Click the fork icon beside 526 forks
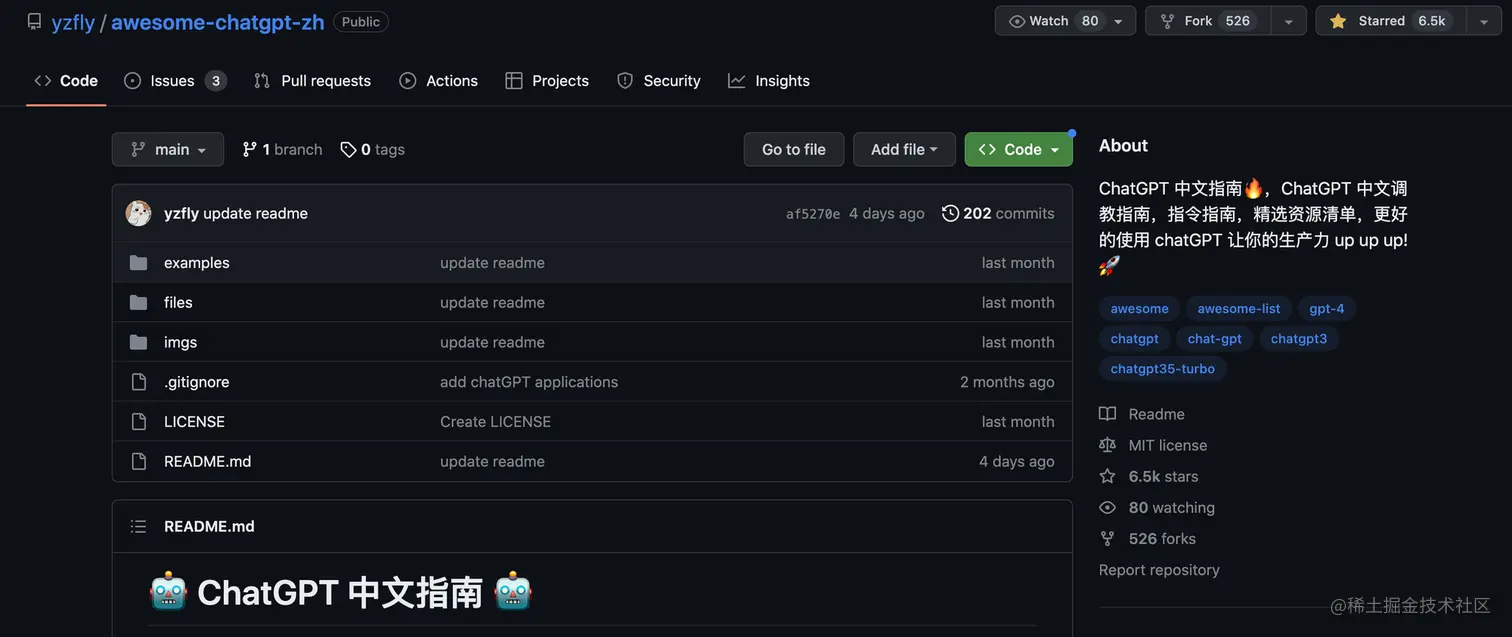The image size is (1512, 637). click(1107, 538)
